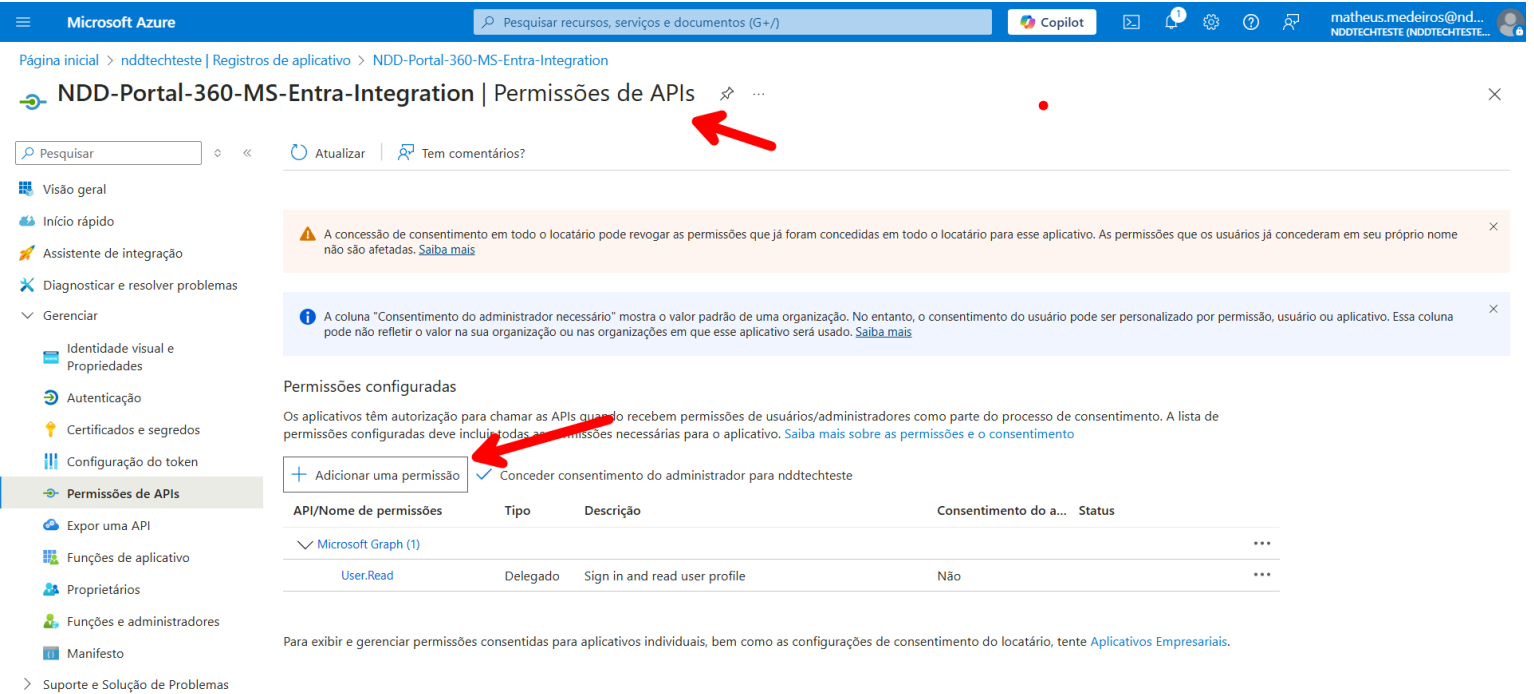Collapse the Microsoft Graph permissions group
The height and width of the screenshot is (694, 1534).
pos(305,545)
